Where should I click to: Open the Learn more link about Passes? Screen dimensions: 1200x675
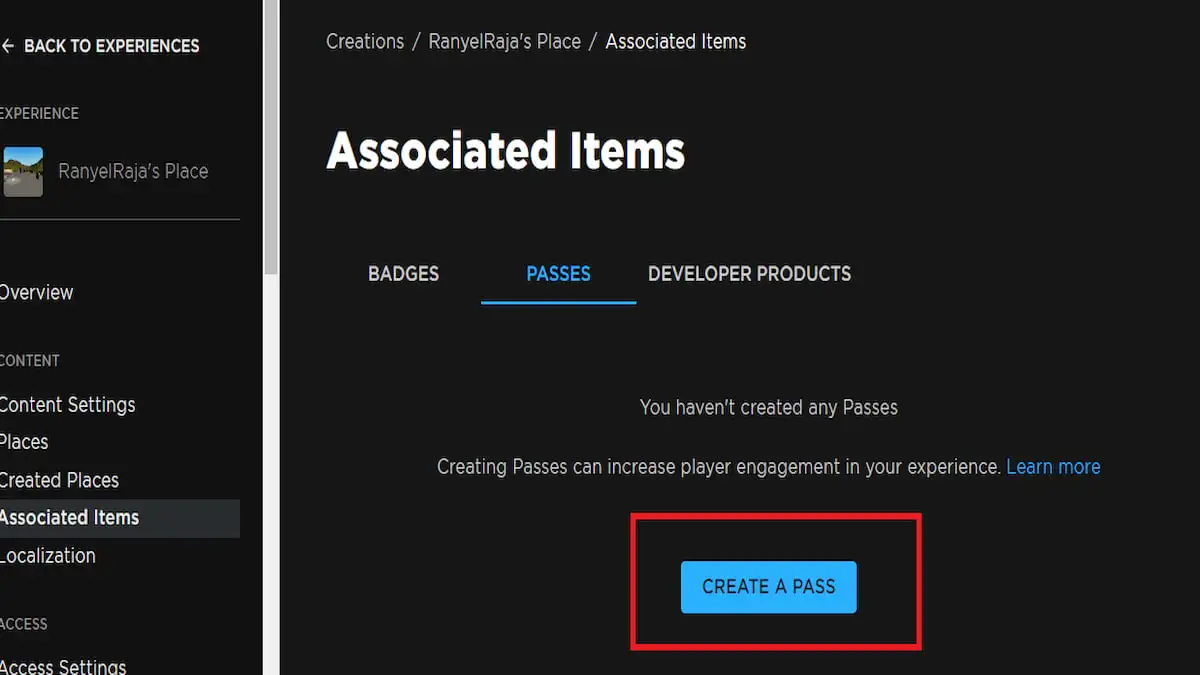pyautogui.click(x=1053, y=466)
